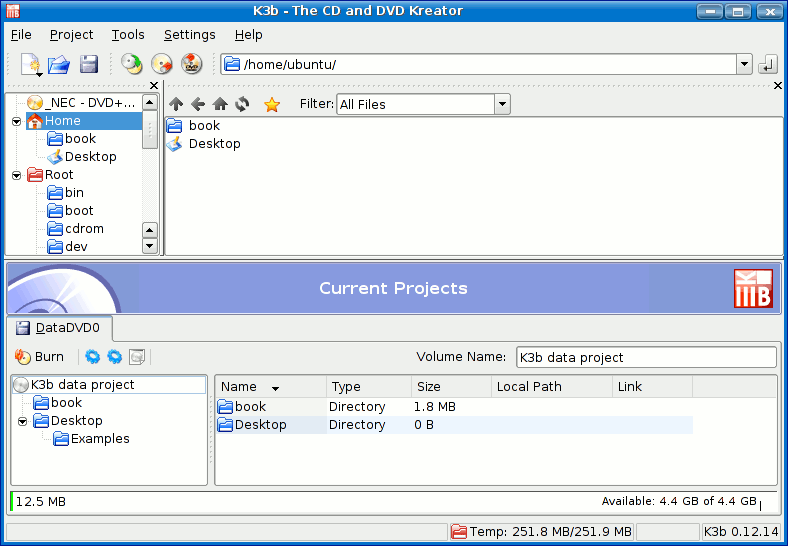The width and height of the screenshot is (788, 546).
Task: Click the Temp 251.8 MB status entry
Action: pos(541,531)
